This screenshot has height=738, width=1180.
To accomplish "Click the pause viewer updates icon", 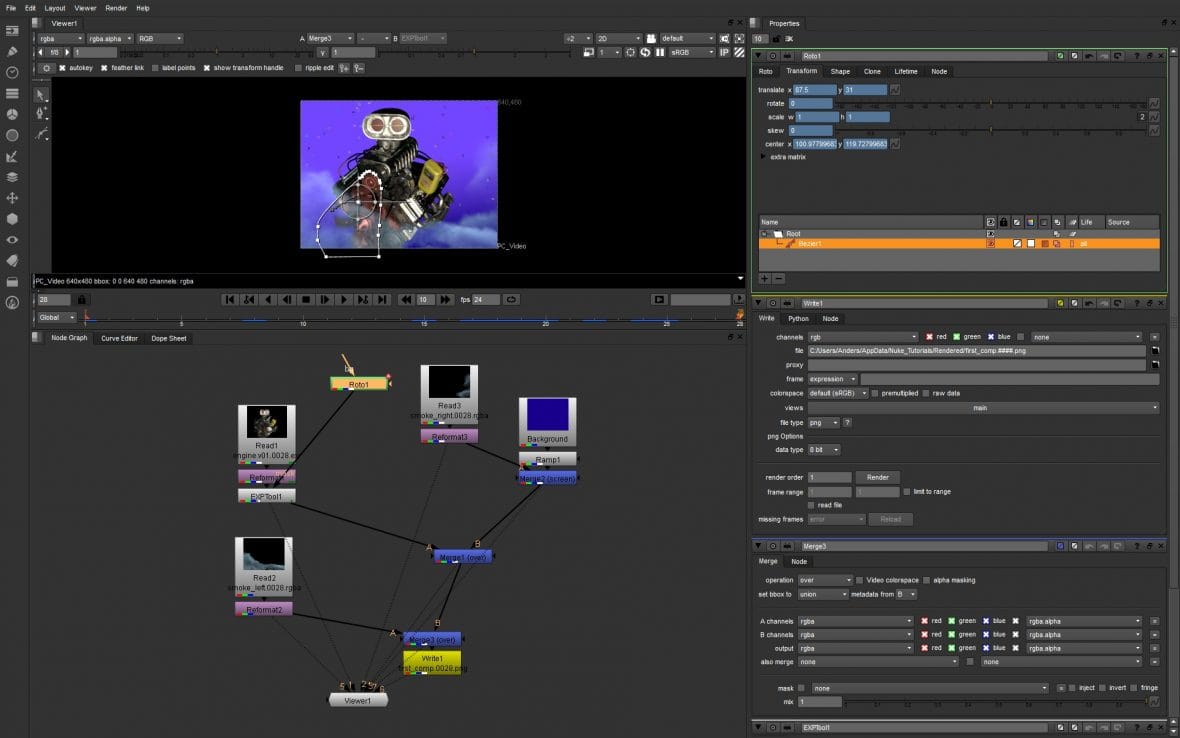I will 660,53.
